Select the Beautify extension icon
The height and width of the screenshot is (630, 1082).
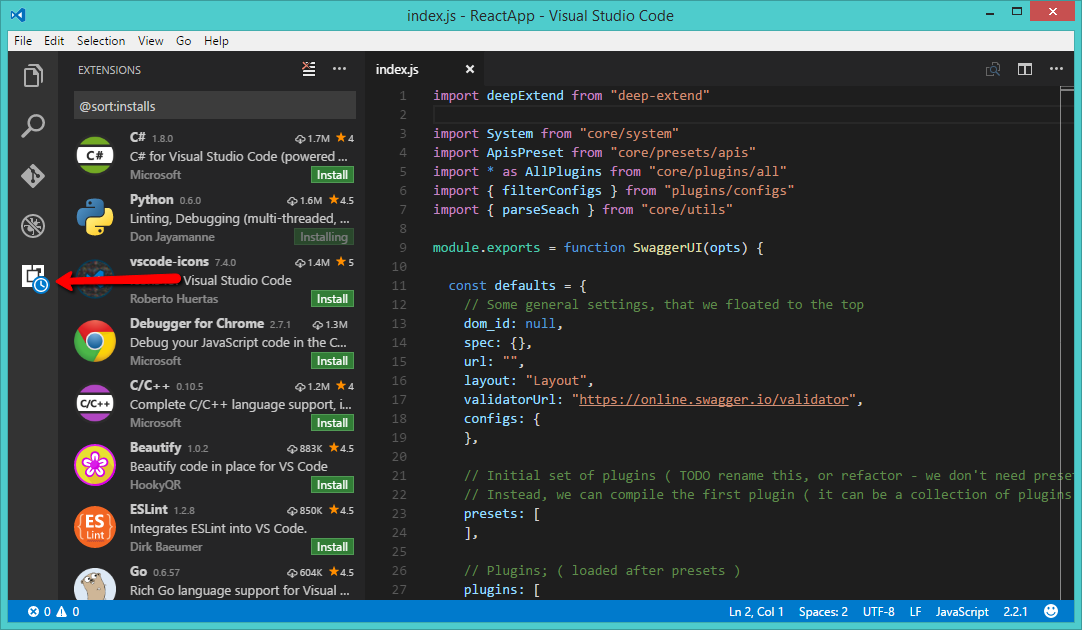(x=95, y=465)
